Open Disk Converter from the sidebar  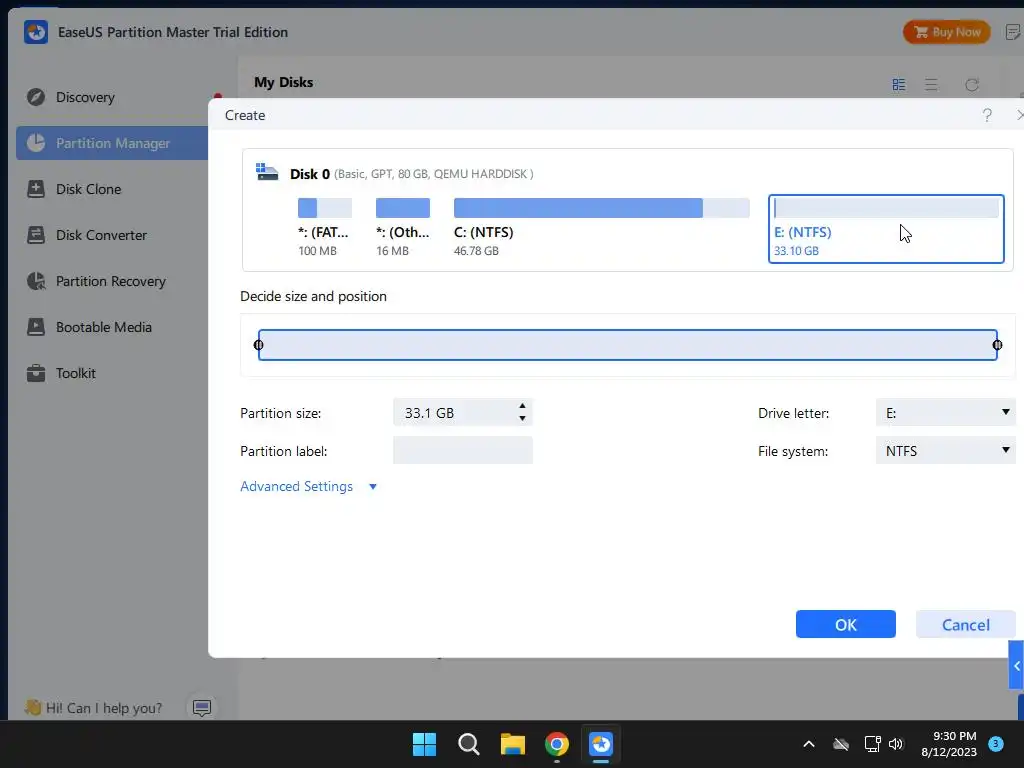101,235
